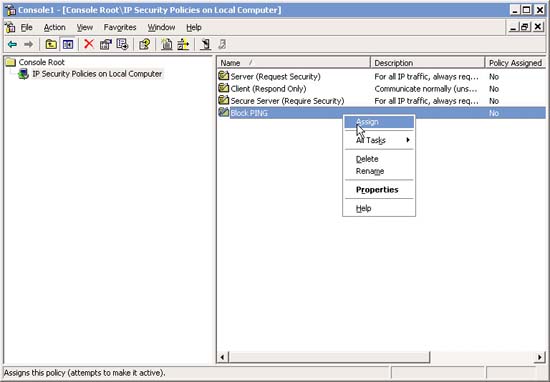Image resolution: width=550 pixels, height=382 pixels.
Task: Click the Policy Assigned column header
Action: click(x=515, y=63)
